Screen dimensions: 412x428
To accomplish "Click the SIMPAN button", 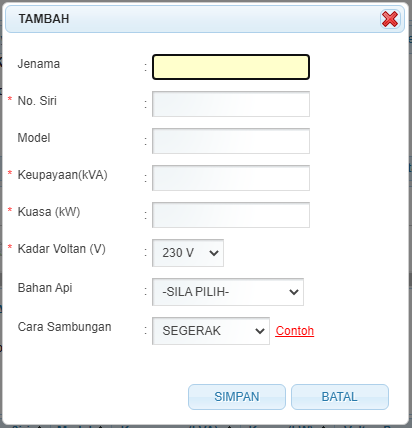I will tap(237, 397).
